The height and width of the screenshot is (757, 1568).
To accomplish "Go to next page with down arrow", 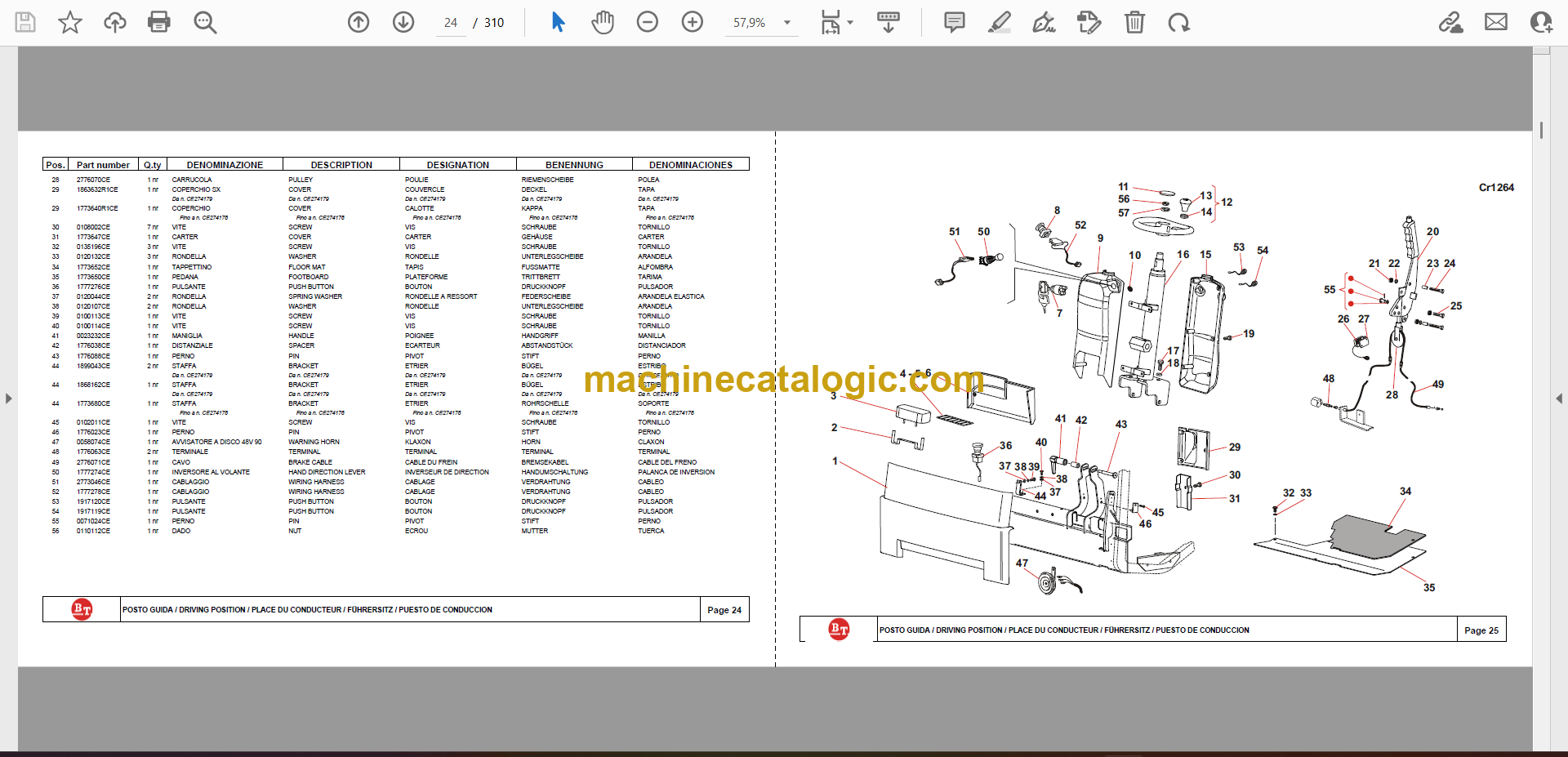I will tap(403, 22).
